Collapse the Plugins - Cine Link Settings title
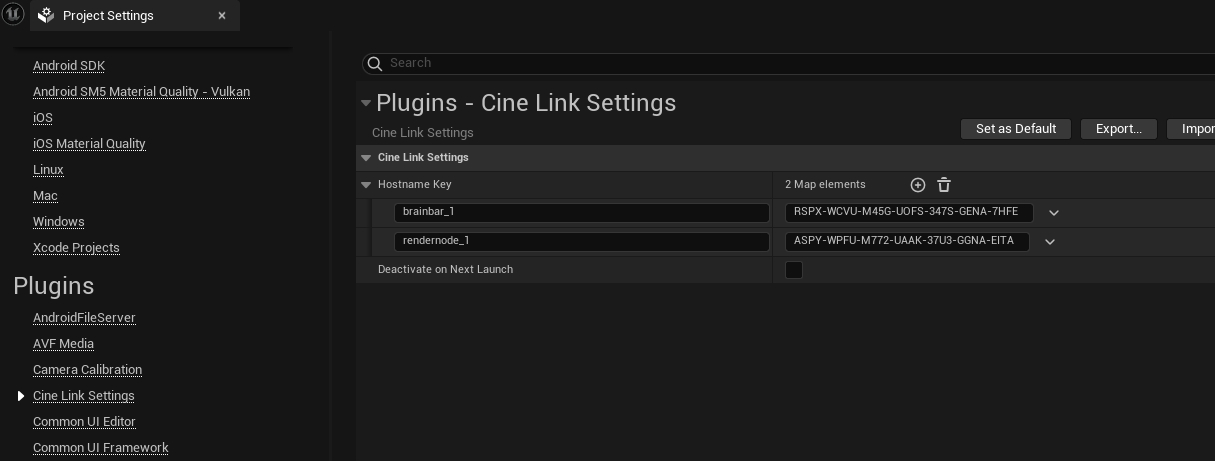The height and width of the screenshot is (461, 1215). pyautogui.click(x=366, y=103)
